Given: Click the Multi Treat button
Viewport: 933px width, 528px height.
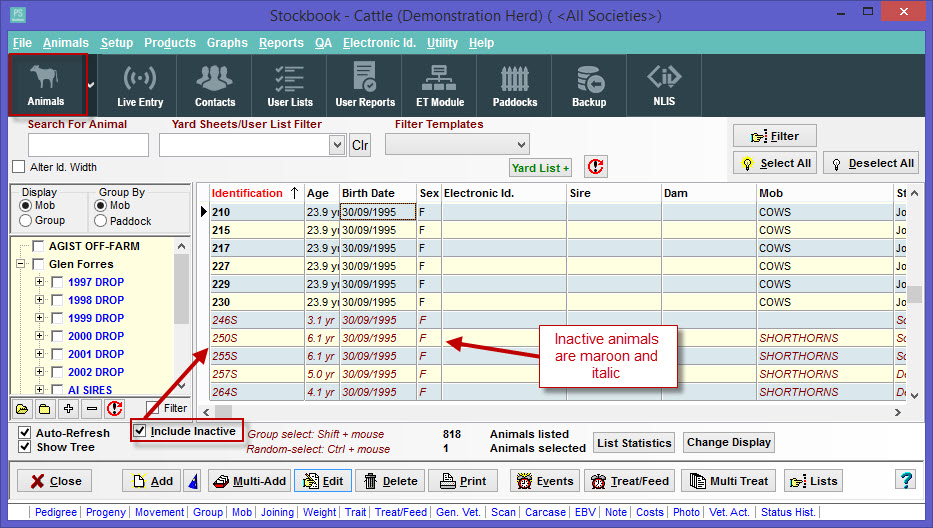Looking at the screenshot, I should pos(729,481).
